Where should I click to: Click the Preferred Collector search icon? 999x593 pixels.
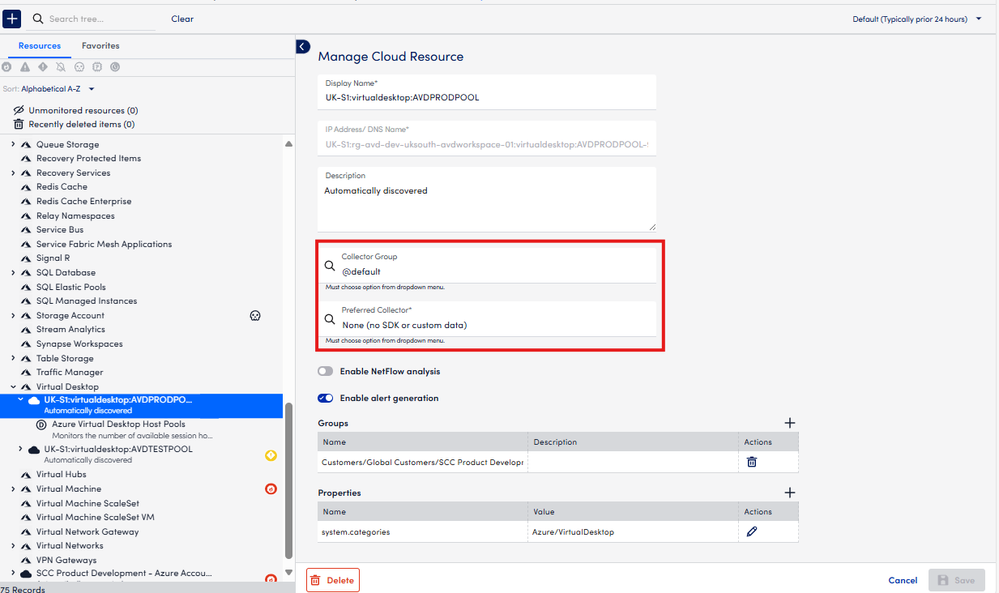tap(330, 320)
